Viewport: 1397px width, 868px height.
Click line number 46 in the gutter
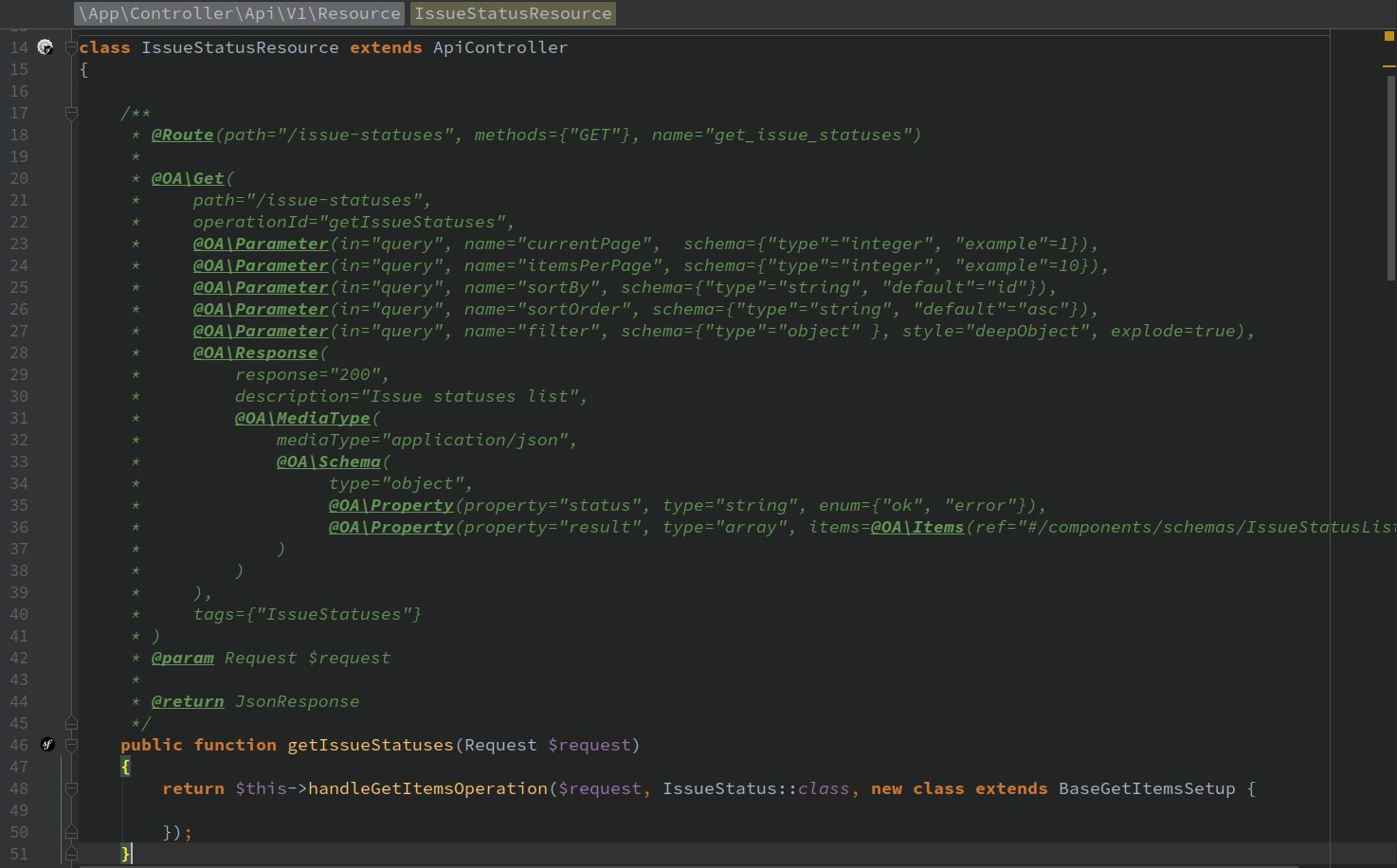[x=19, y=745]
